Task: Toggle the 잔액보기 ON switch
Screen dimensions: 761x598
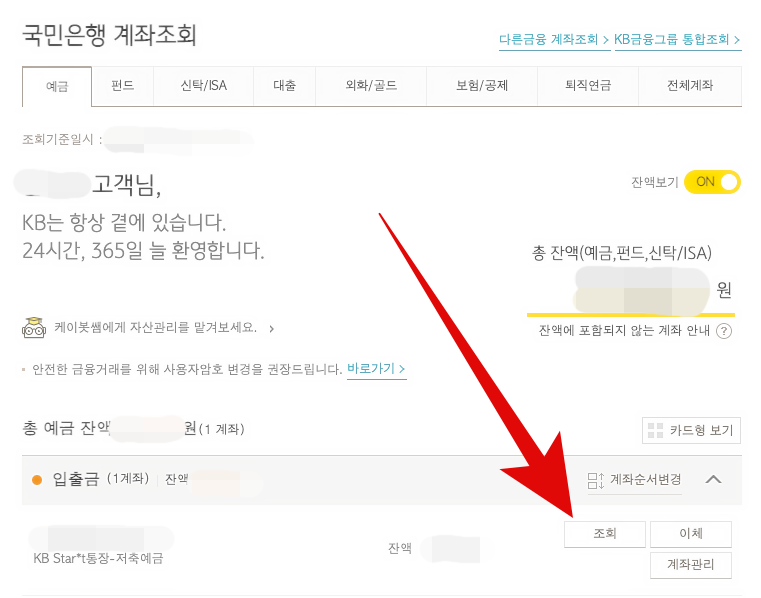Action: (712, 182)
